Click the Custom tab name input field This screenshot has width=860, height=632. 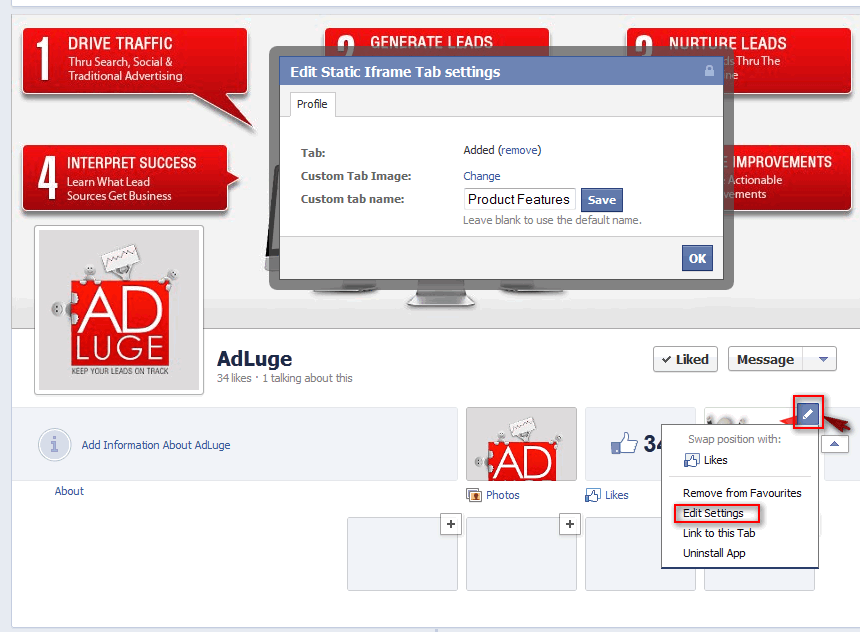(520, 199)
